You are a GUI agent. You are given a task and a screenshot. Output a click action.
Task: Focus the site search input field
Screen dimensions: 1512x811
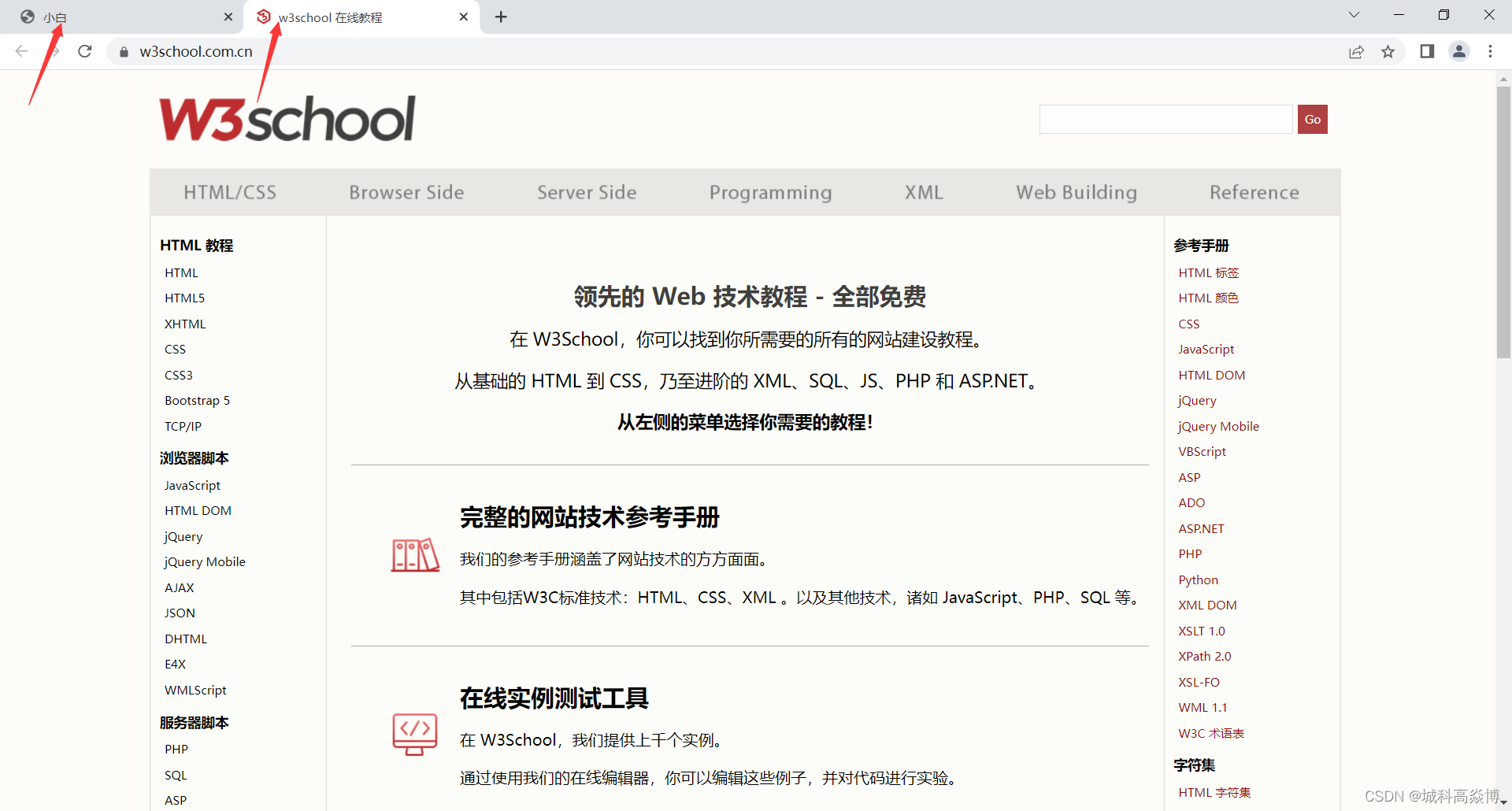click(1166, 120)
